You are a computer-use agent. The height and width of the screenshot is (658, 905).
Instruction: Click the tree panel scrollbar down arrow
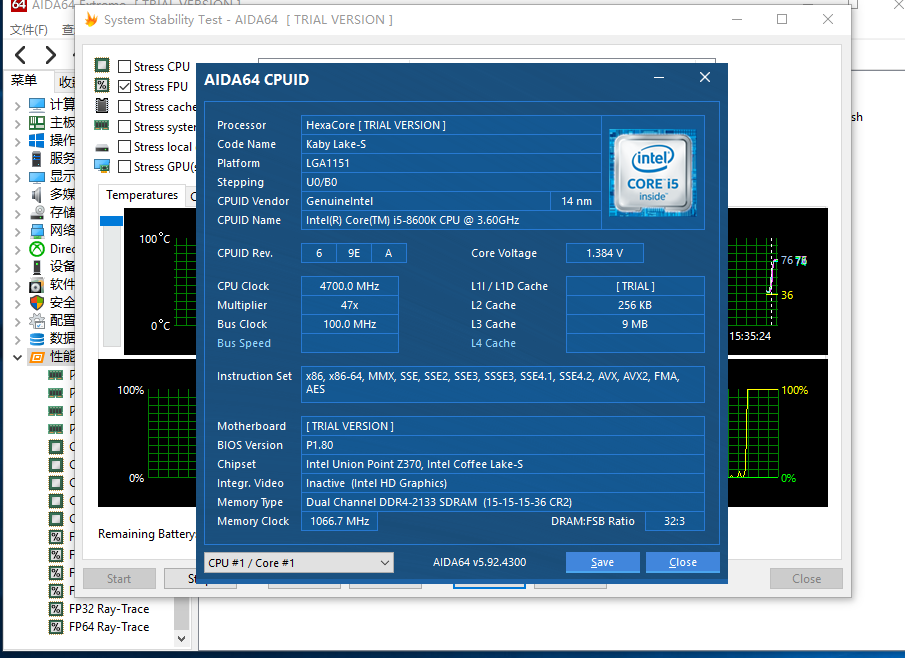pyautogui.click(x=182, y=637)
